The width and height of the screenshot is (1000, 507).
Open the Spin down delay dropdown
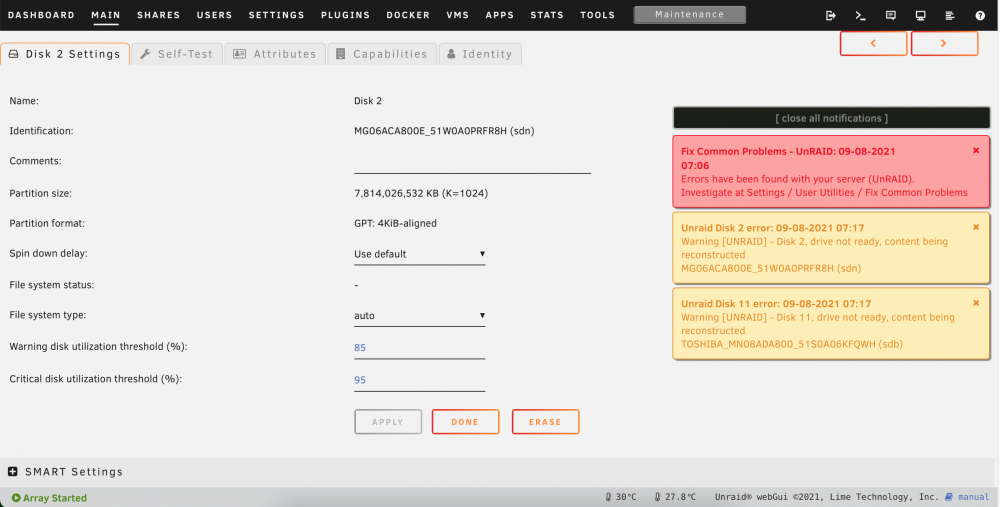click(419, 254)
